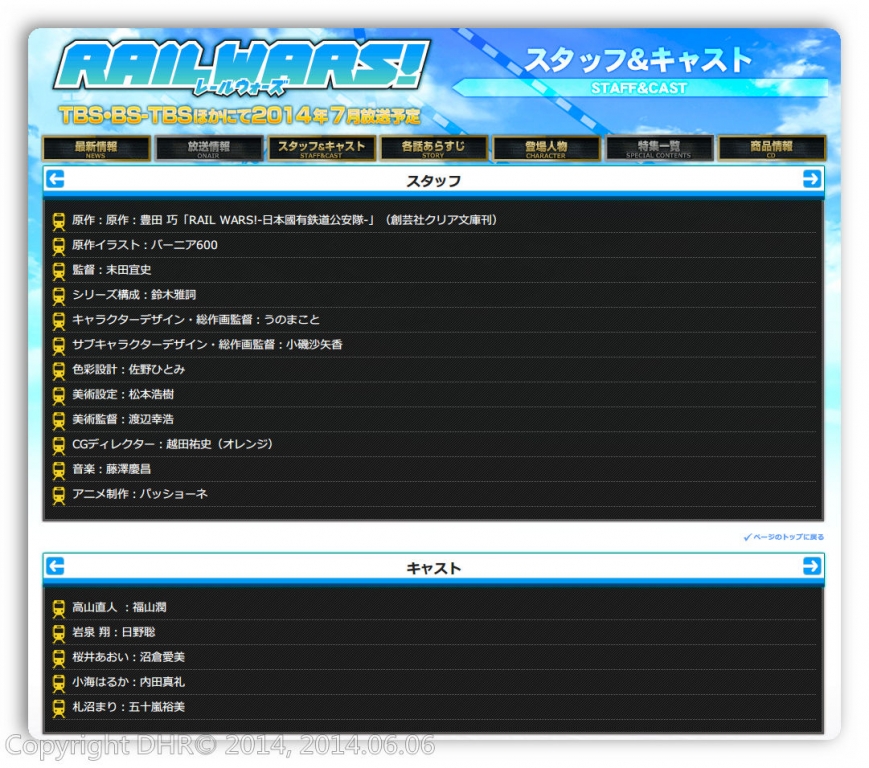Click the 内田真礼 cast entry
869x768 pixels.
pyautogui.click(x=130, y=682)
